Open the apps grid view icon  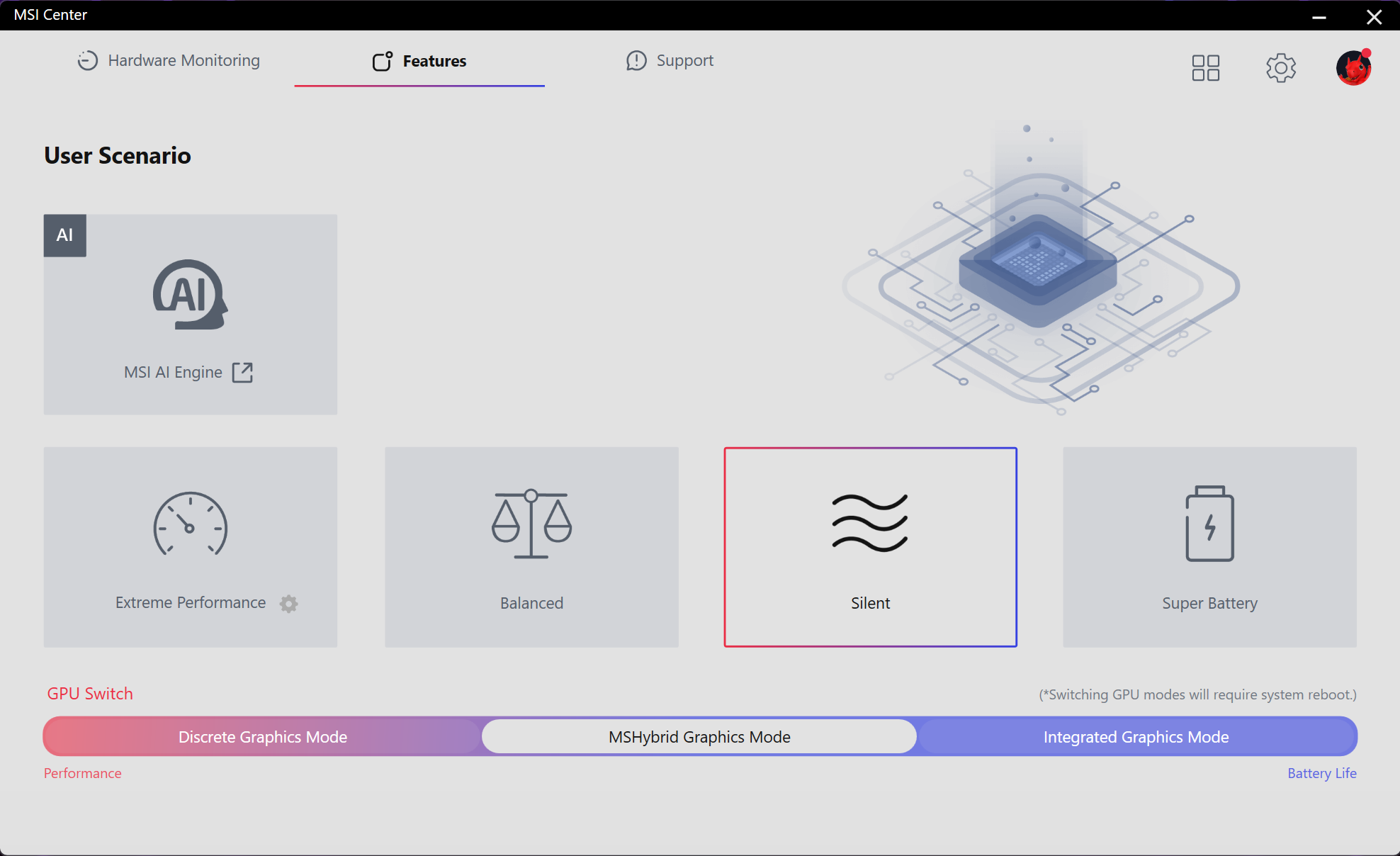1206,68
